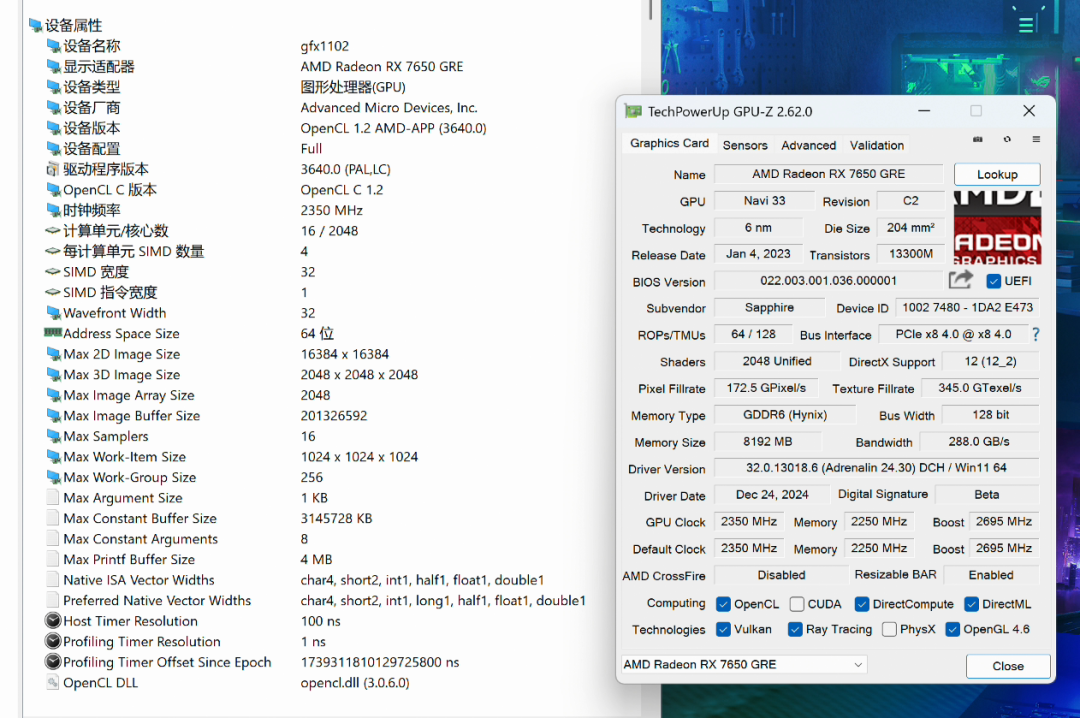Toggle the Ray Tracing checkbox
The height and width of the screenshot is (718, 1080).
click(x=795, y=629)
